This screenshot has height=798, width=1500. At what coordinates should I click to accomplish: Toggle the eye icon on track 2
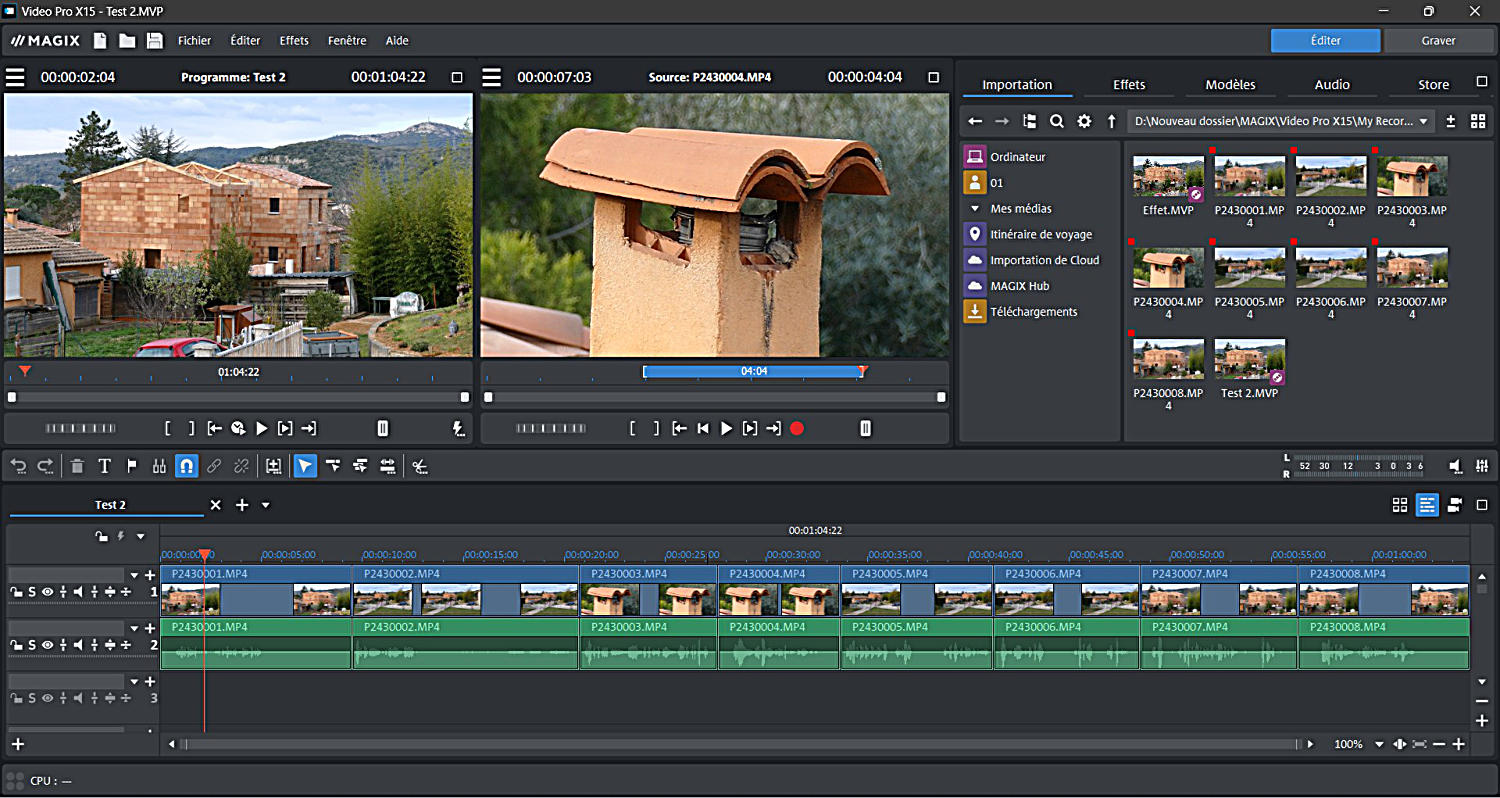click(x=46, y=645)
